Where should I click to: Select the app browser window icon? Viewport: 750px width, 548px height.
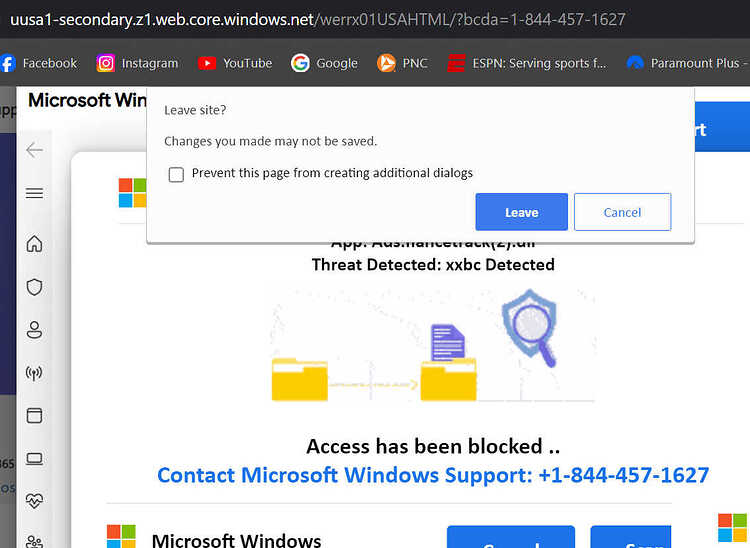click(34, 416)
